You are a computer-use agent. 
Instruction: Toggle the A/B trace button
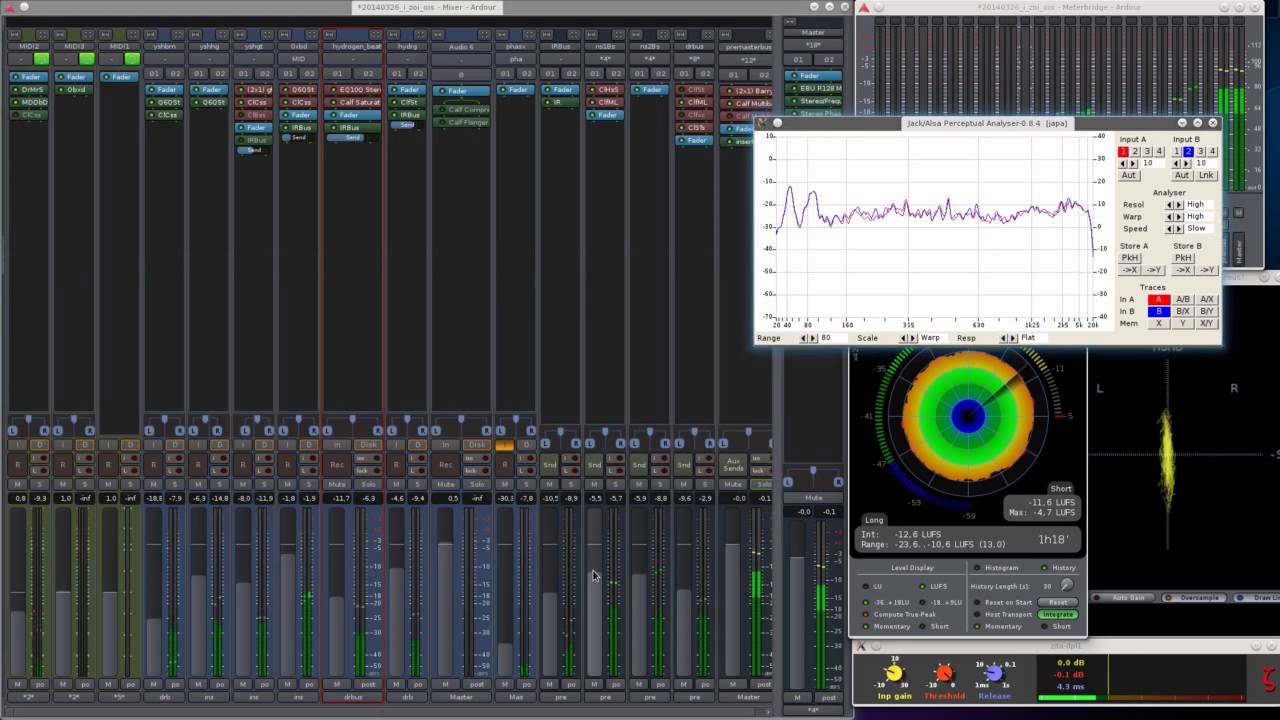pos(1183,300)
